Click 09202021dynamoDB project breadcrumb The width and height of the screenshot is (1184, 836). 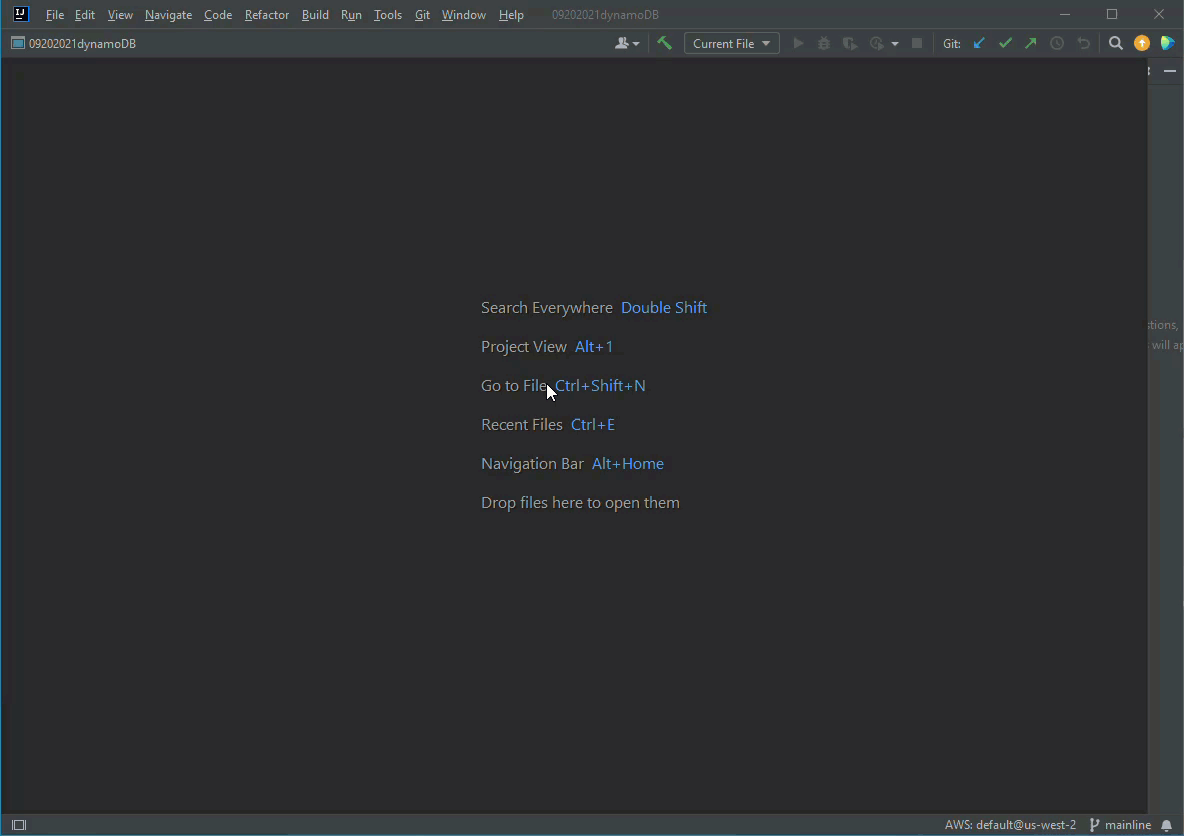pyautogui.click(x=82, y=43)
